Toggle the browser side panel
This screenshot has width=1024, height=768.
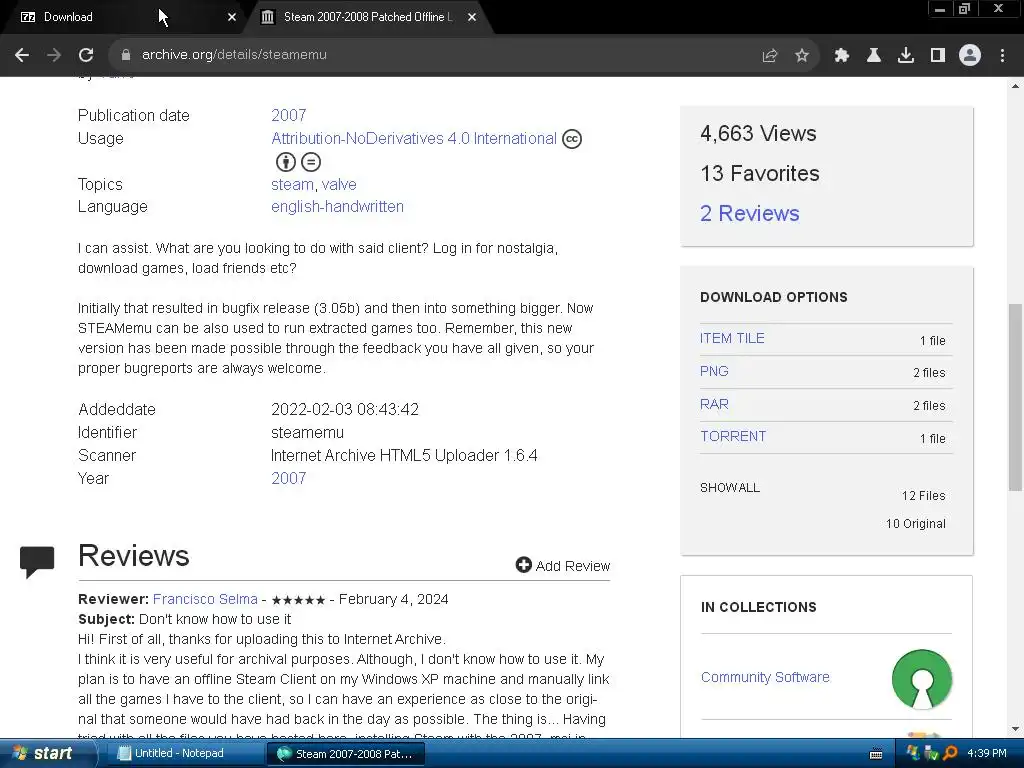[x=938, y=56]
